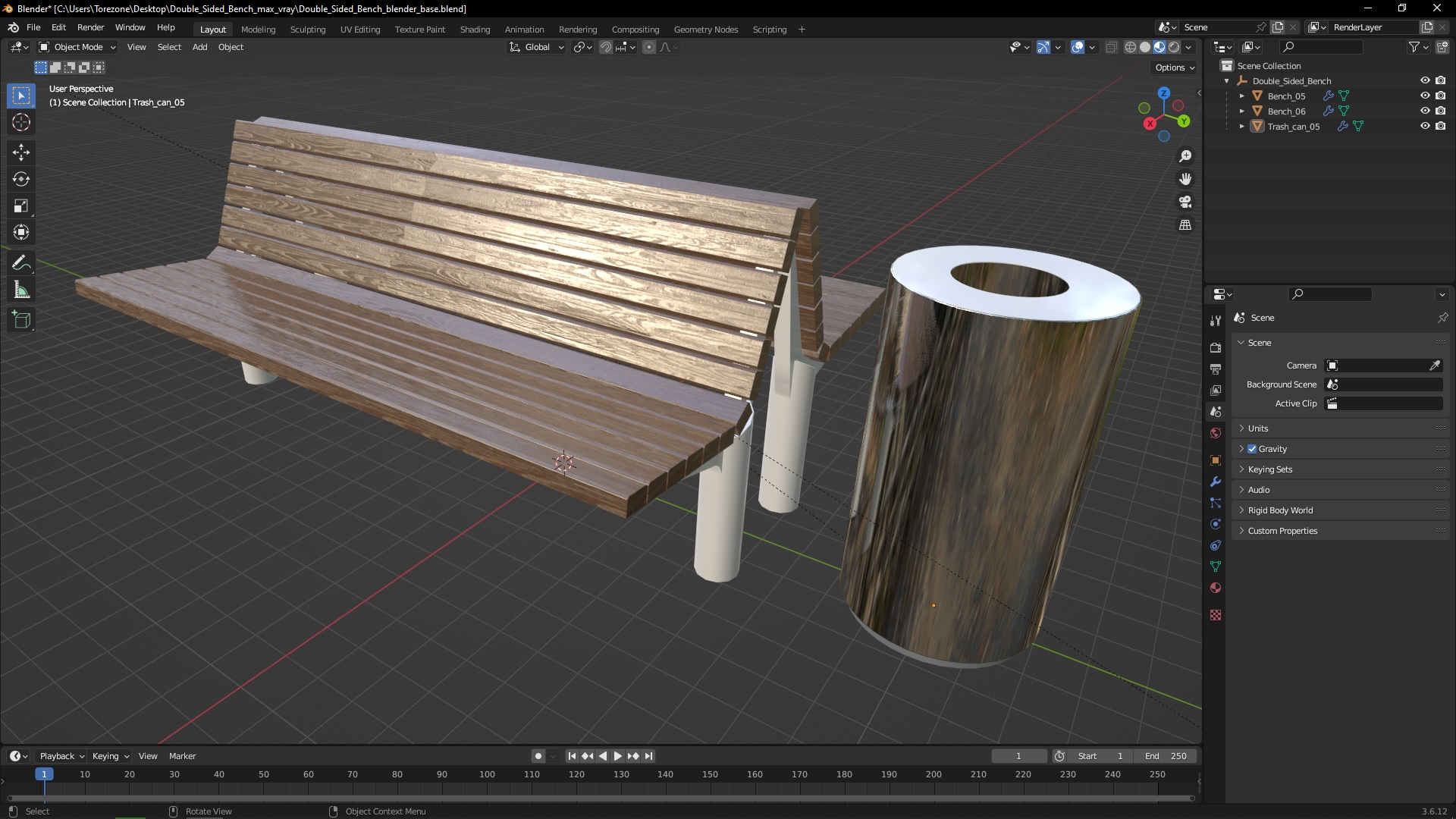
Task: Open the Output properties tab
Action: click(1216, 369)
